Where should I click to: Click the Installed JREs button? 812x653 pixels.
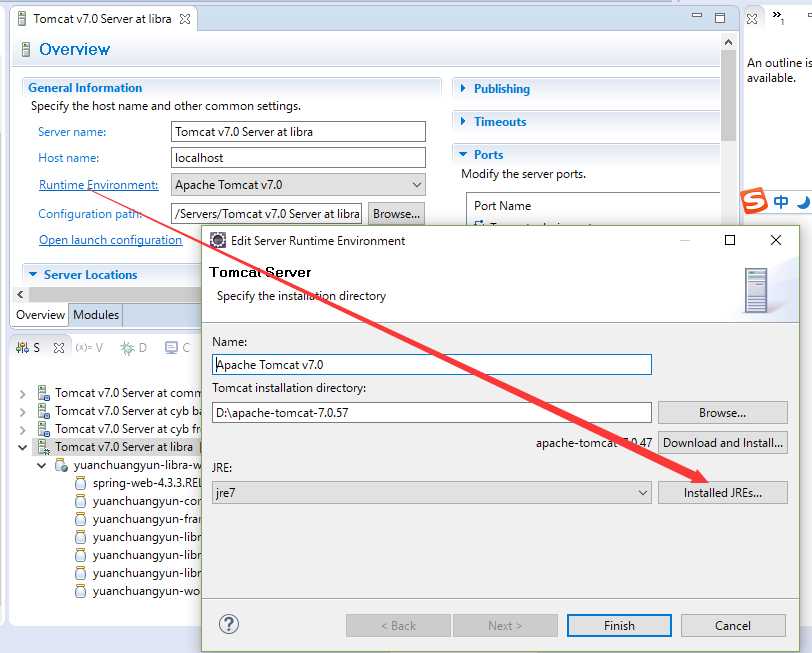click(722, 492)
